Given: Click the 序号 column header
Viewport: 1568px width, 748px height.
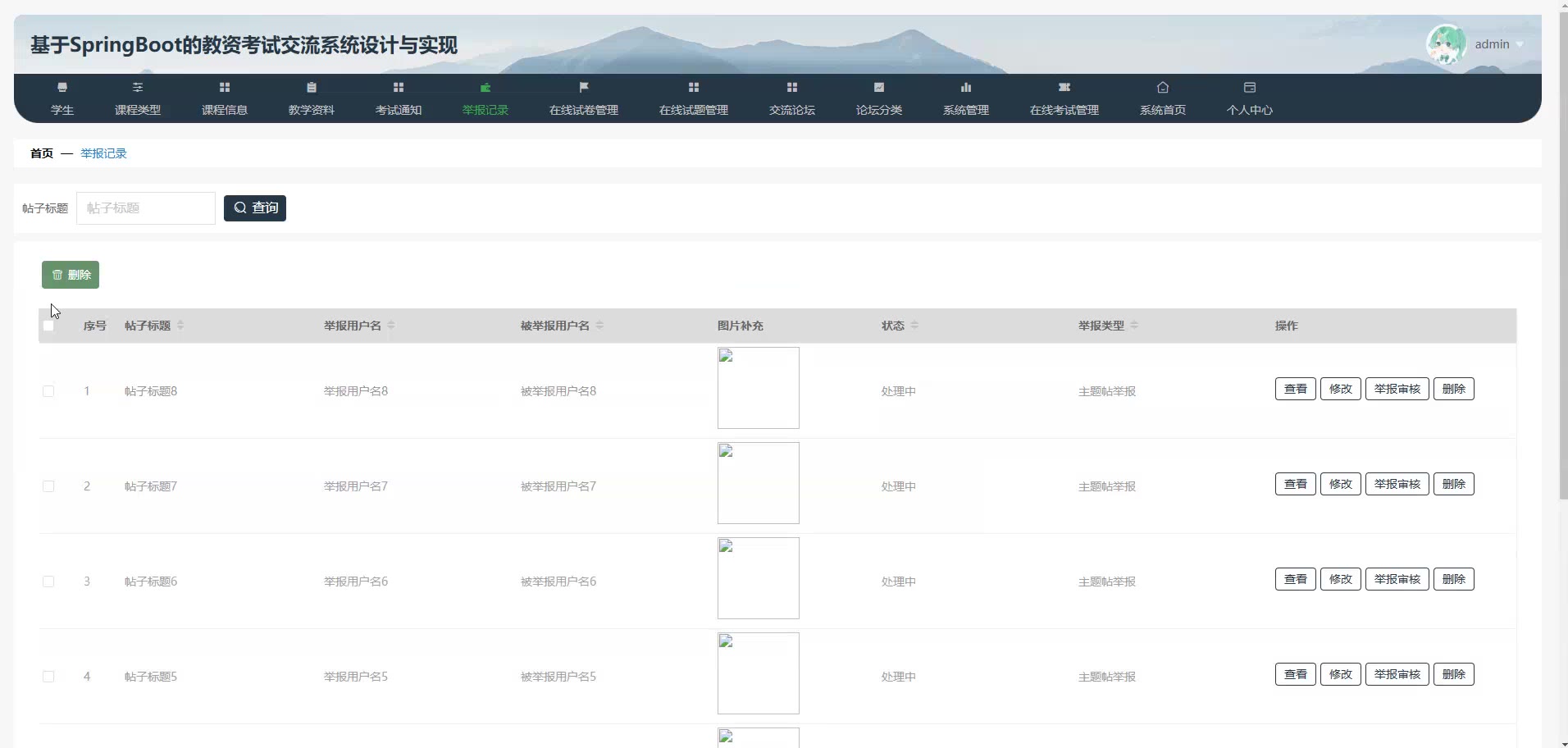Looking at the screenshot, I should [95, 326].
